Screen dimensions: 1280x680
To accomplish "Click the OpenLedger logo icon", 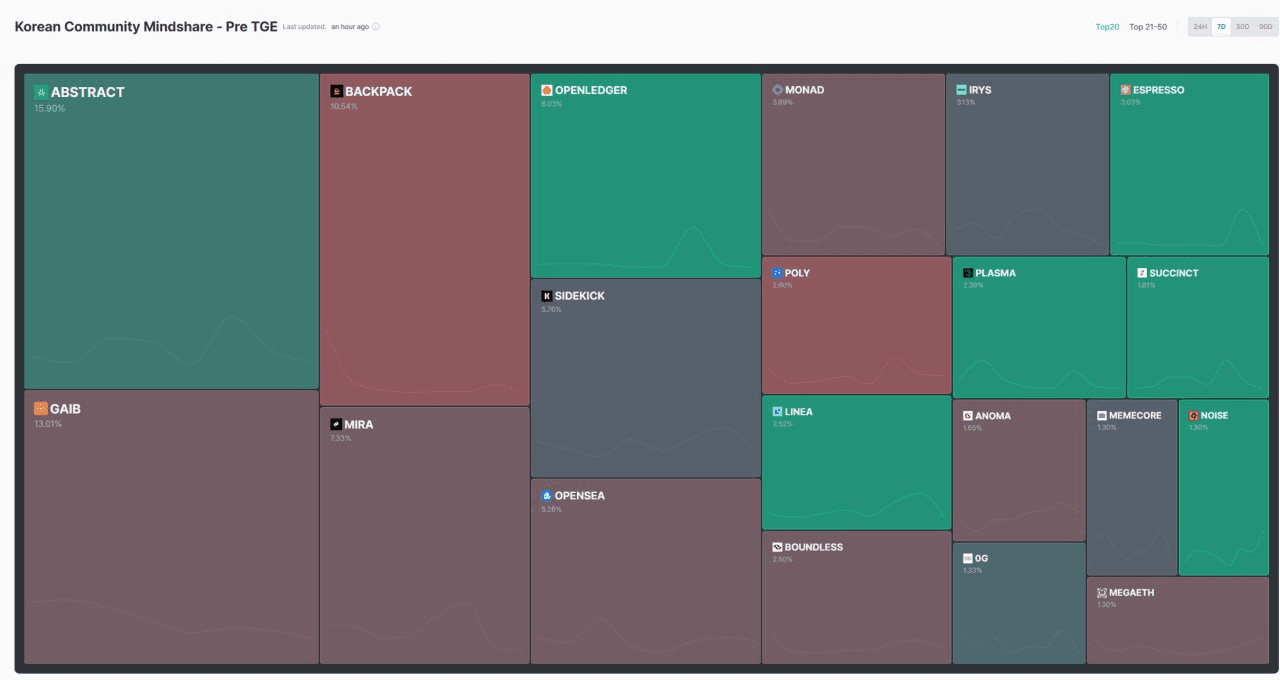I will click(546, 90).
